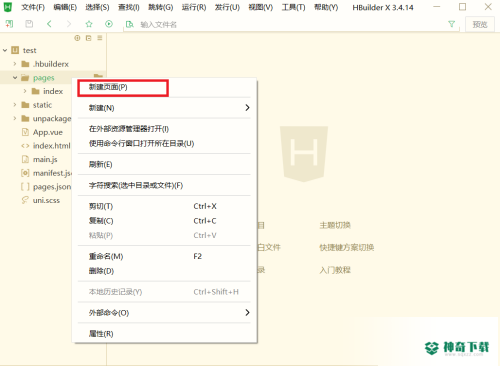Open the 视图(V) menu
500x366 pixels.
pyautogui.click(x=261, y=7)
